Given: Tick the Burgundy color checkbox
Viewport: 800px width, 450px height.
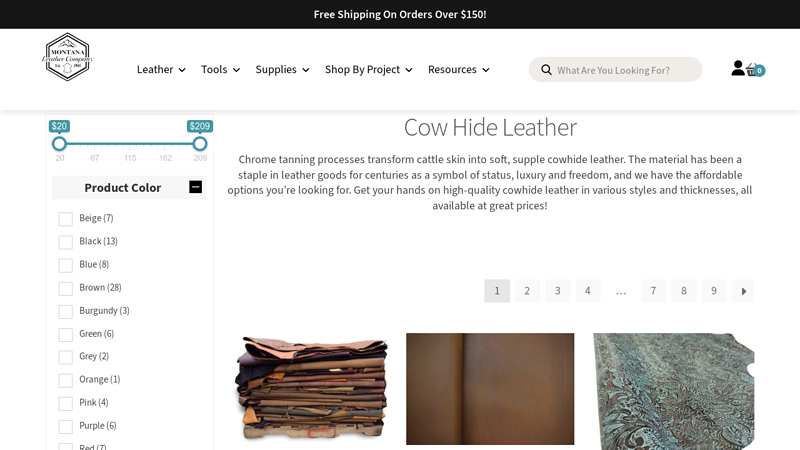Looking at the screenshot, I should coord(65,311).
